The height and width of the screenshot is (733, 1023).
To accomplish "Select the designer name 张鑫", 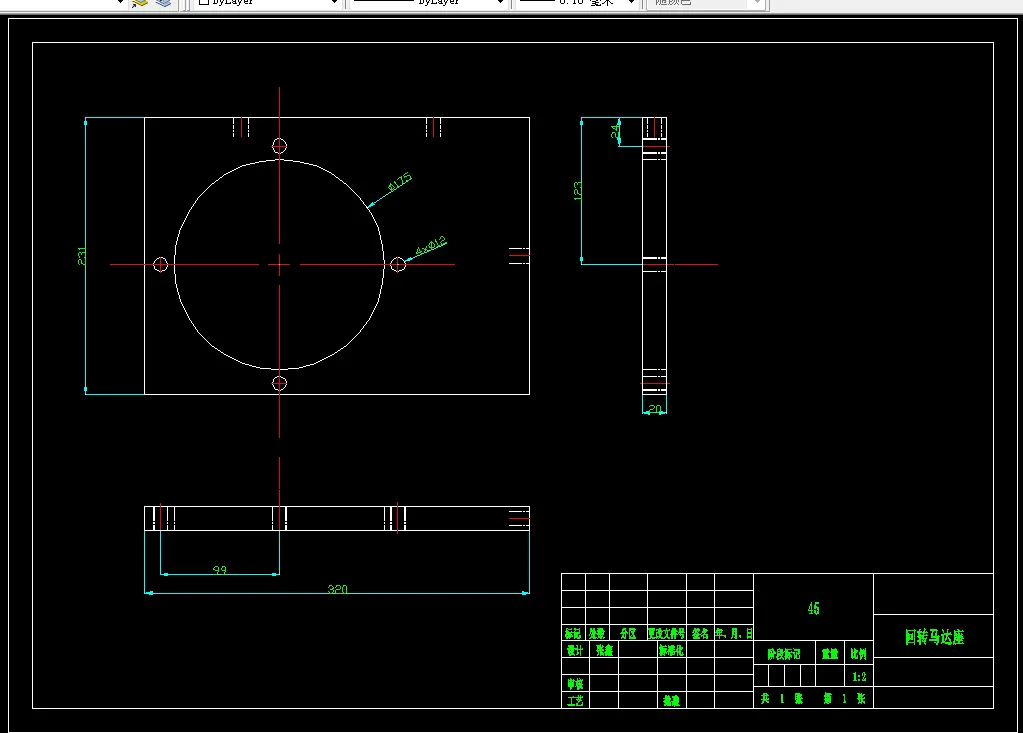I will 604,650.
